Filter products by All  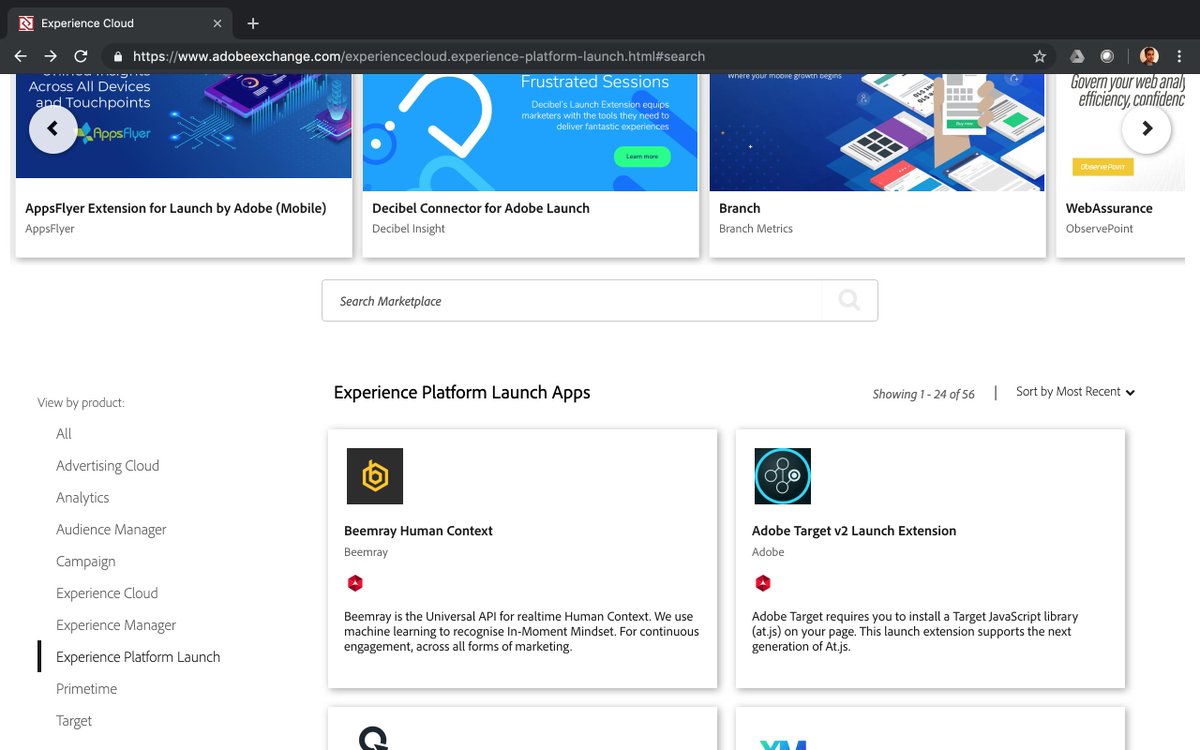point(64,434)
